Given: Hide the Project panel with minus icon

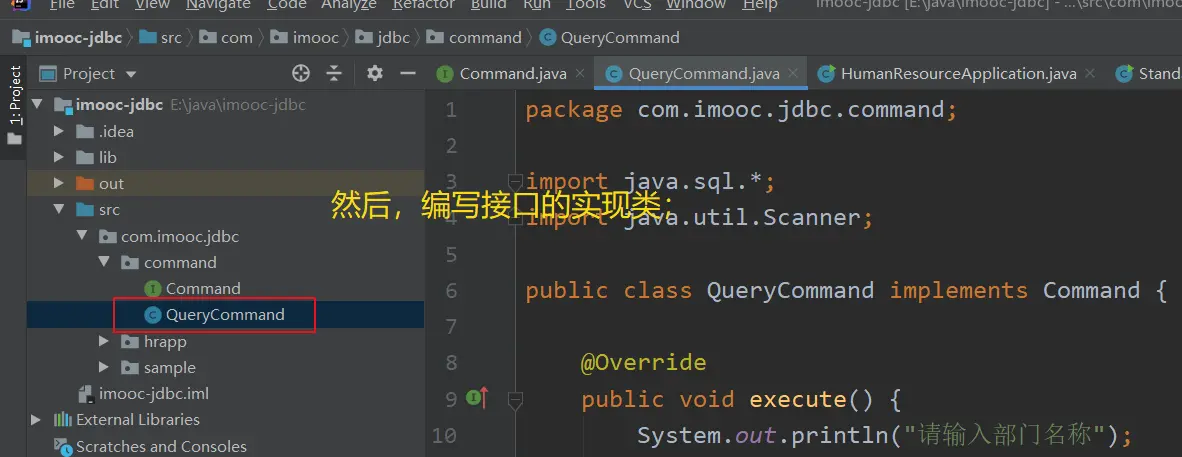Looking at the screenshot, I should [x=407, y=73].
